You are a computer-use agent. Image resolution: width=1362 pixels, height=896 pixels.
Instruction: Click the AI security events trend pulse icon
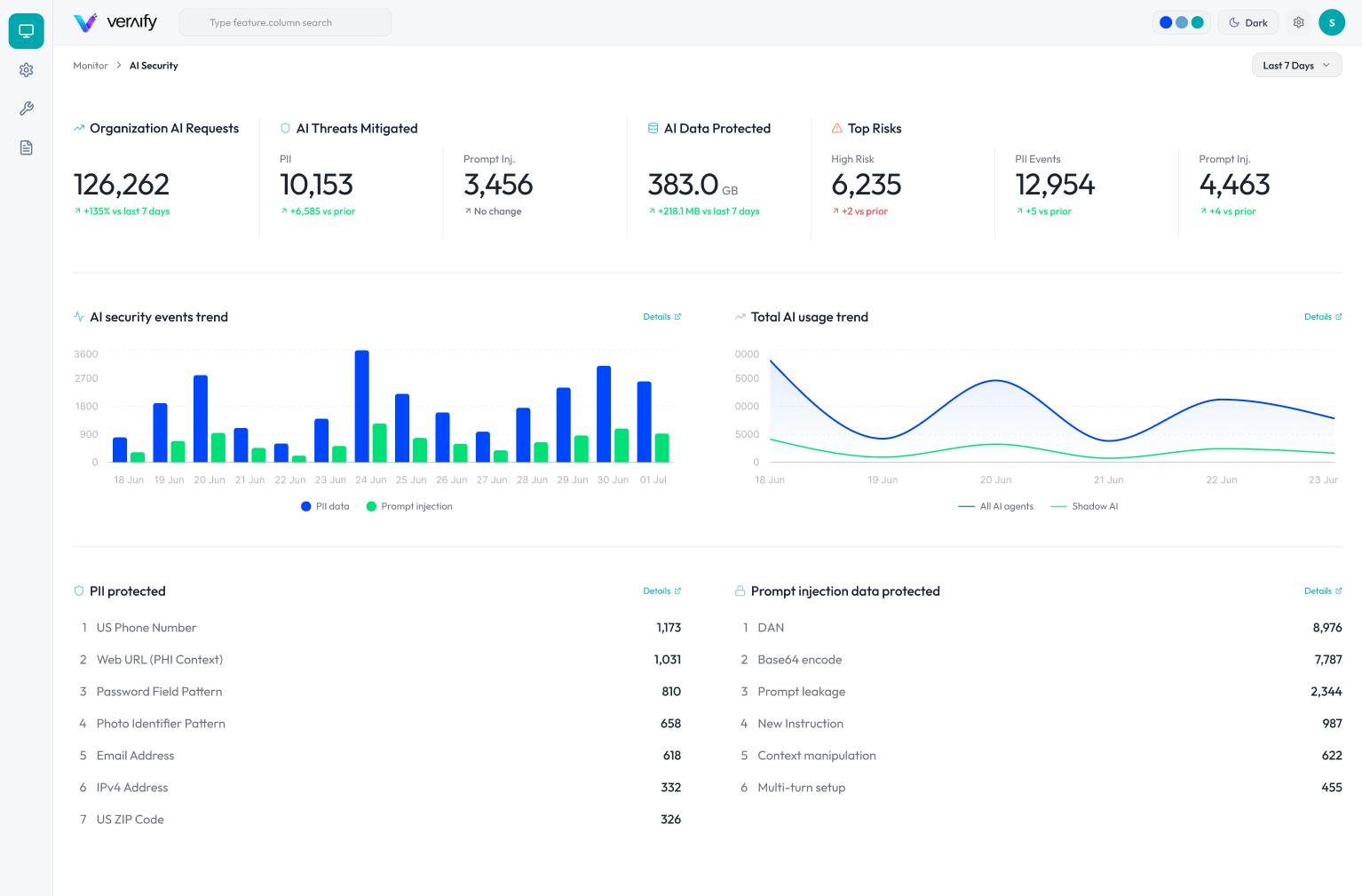coord(79,317)
